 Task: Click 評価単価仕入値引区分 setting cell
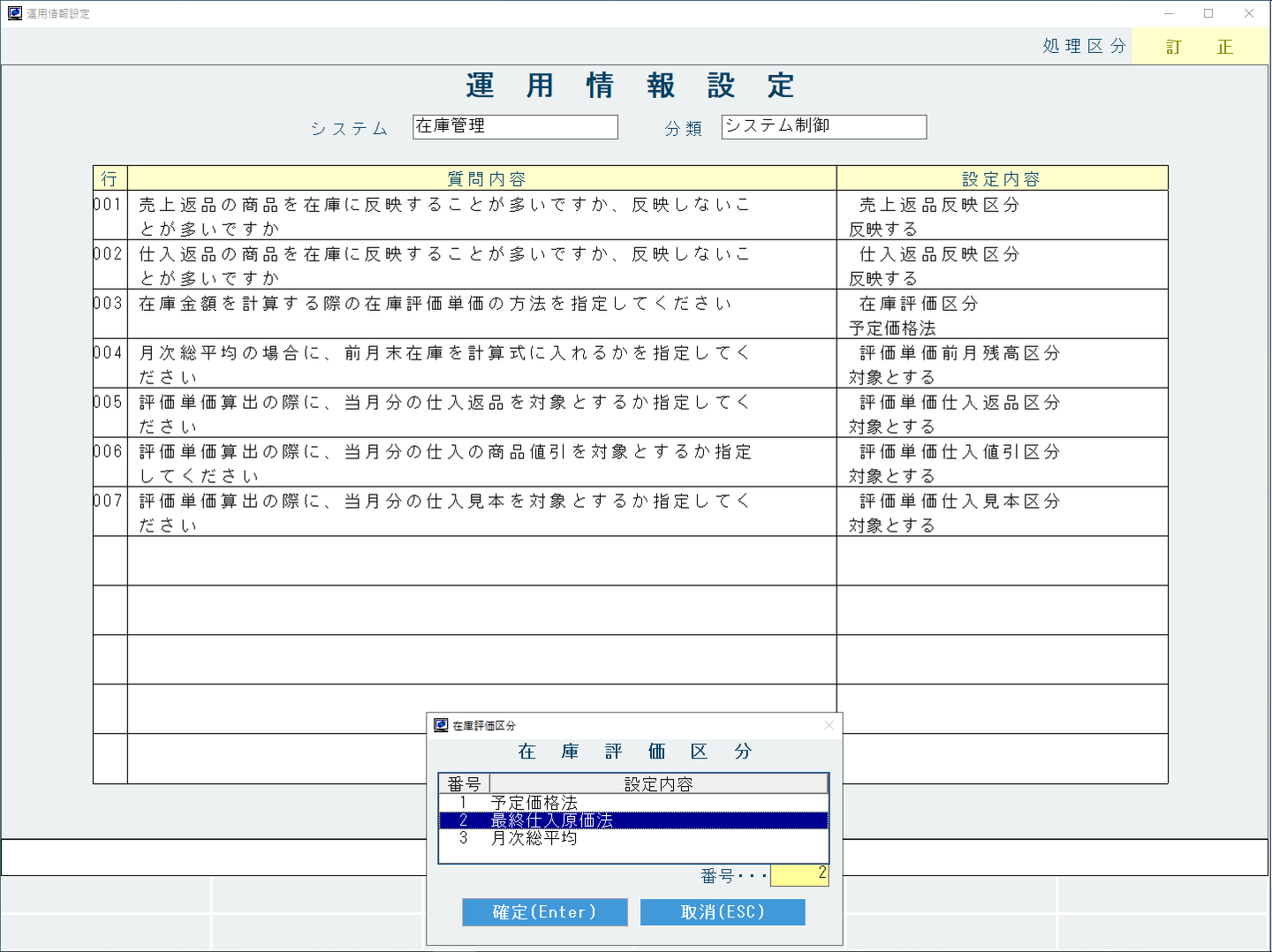[1003, 463]
